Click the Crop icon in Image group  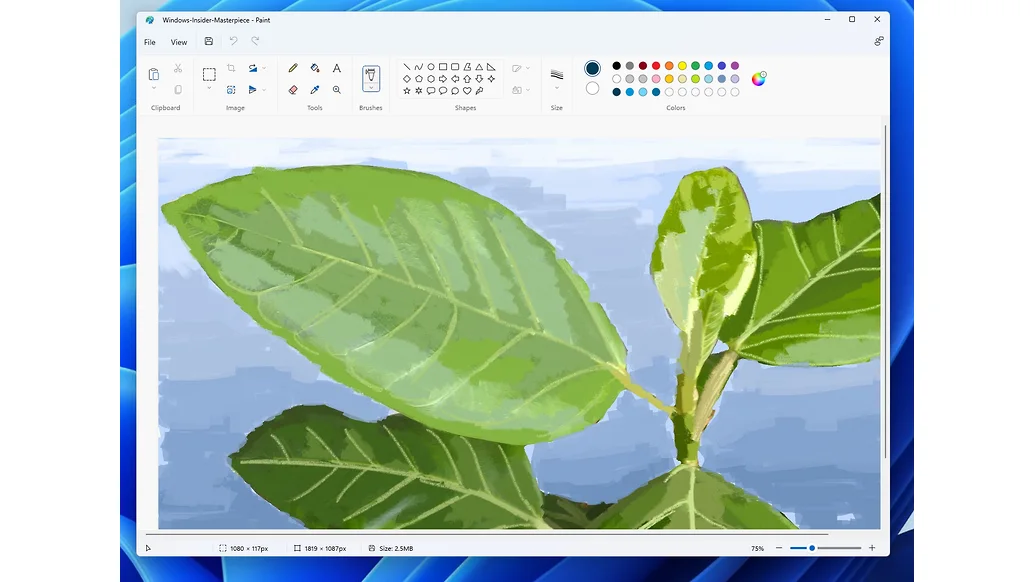tap(231, 68)
